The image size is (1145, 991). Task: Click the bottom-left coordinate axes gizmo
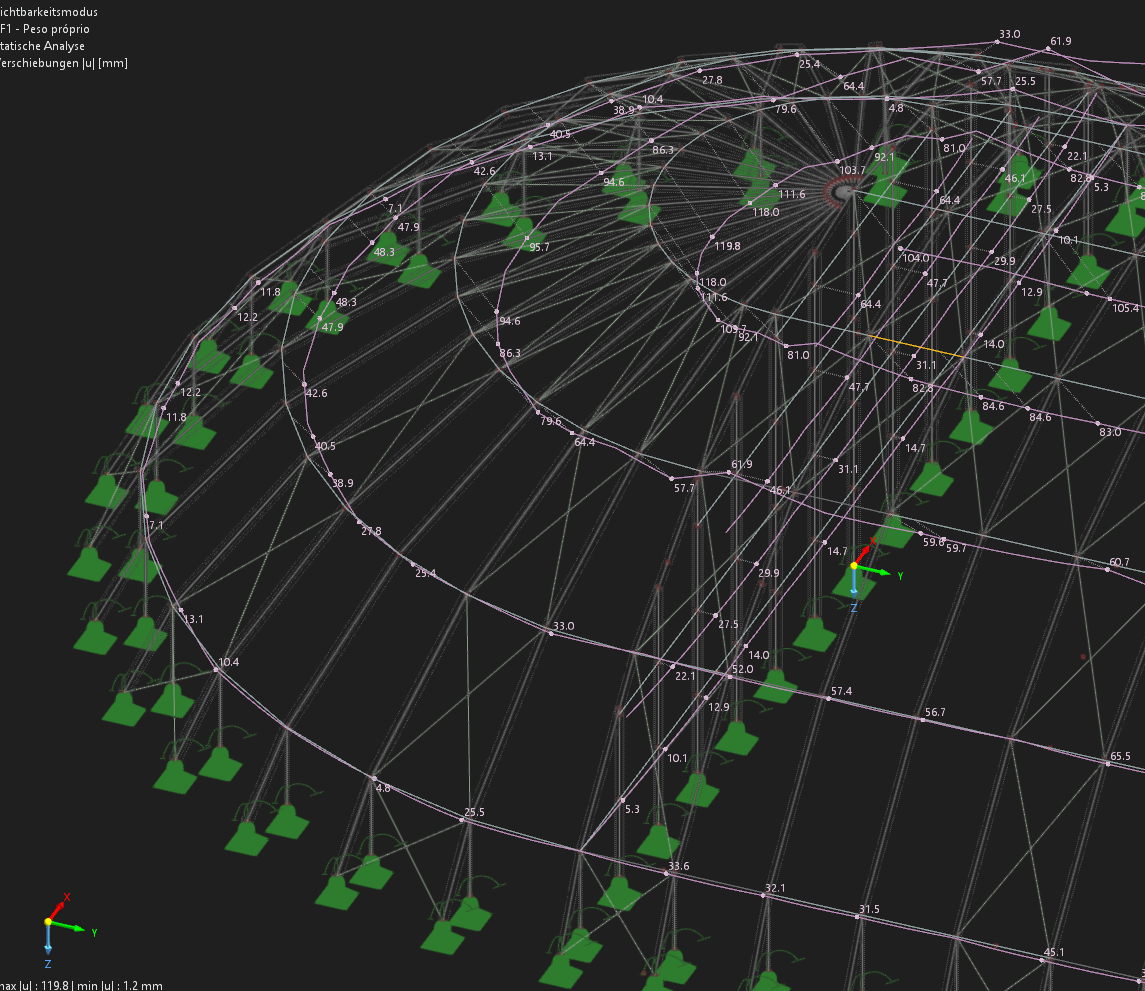[x=48, y=922]
